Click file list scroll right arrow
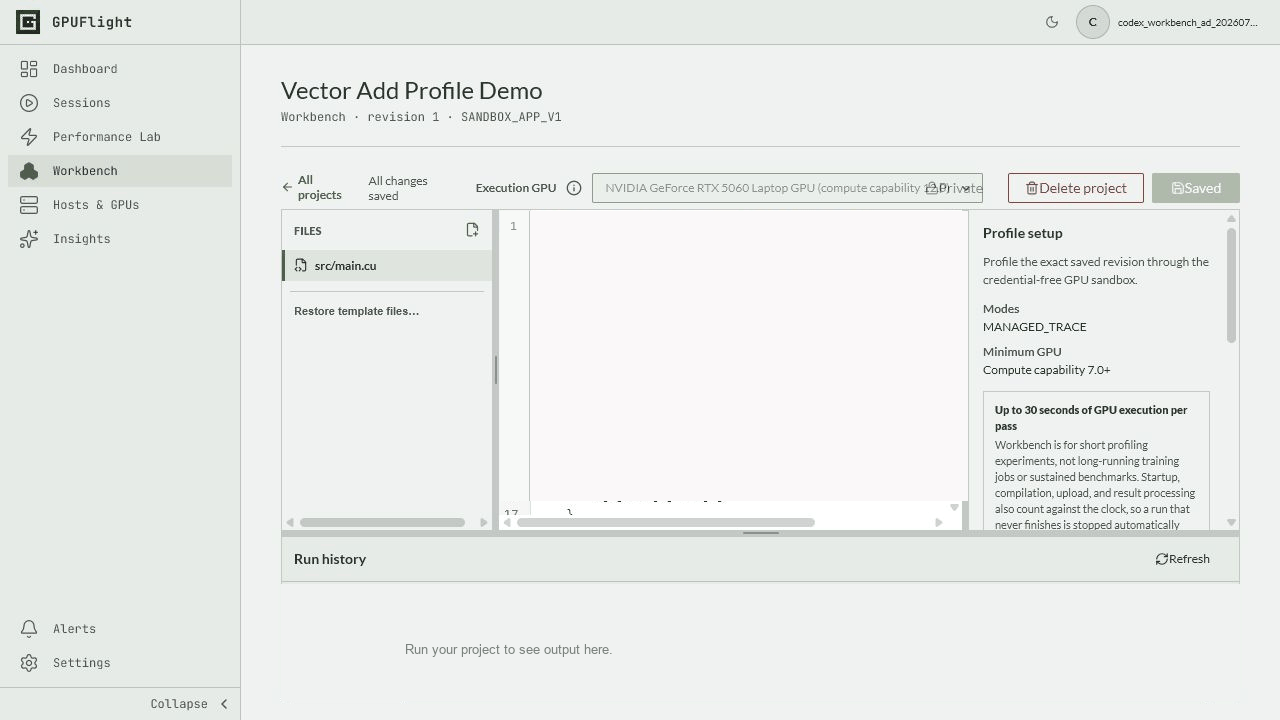Viewport: 1280px width, 720px height. [484, 522]
